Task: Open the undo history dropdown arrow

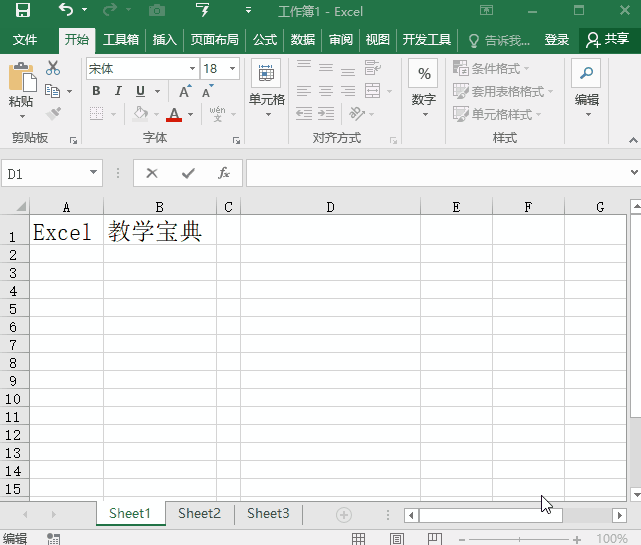Action: 85,9
